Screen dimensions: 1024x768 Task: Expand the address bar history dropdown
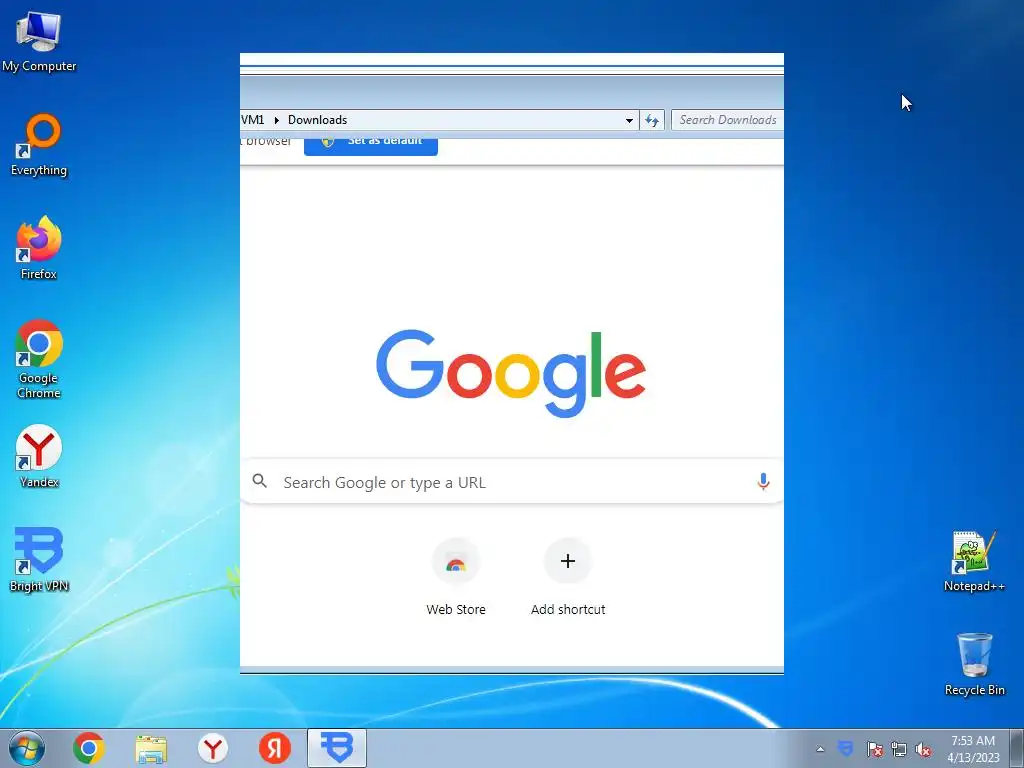pos(629,120)
